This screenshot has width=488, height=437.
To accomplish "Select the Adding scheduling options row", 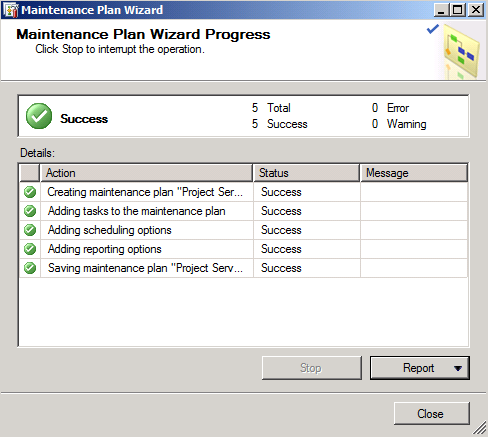I will coord(243,230).
